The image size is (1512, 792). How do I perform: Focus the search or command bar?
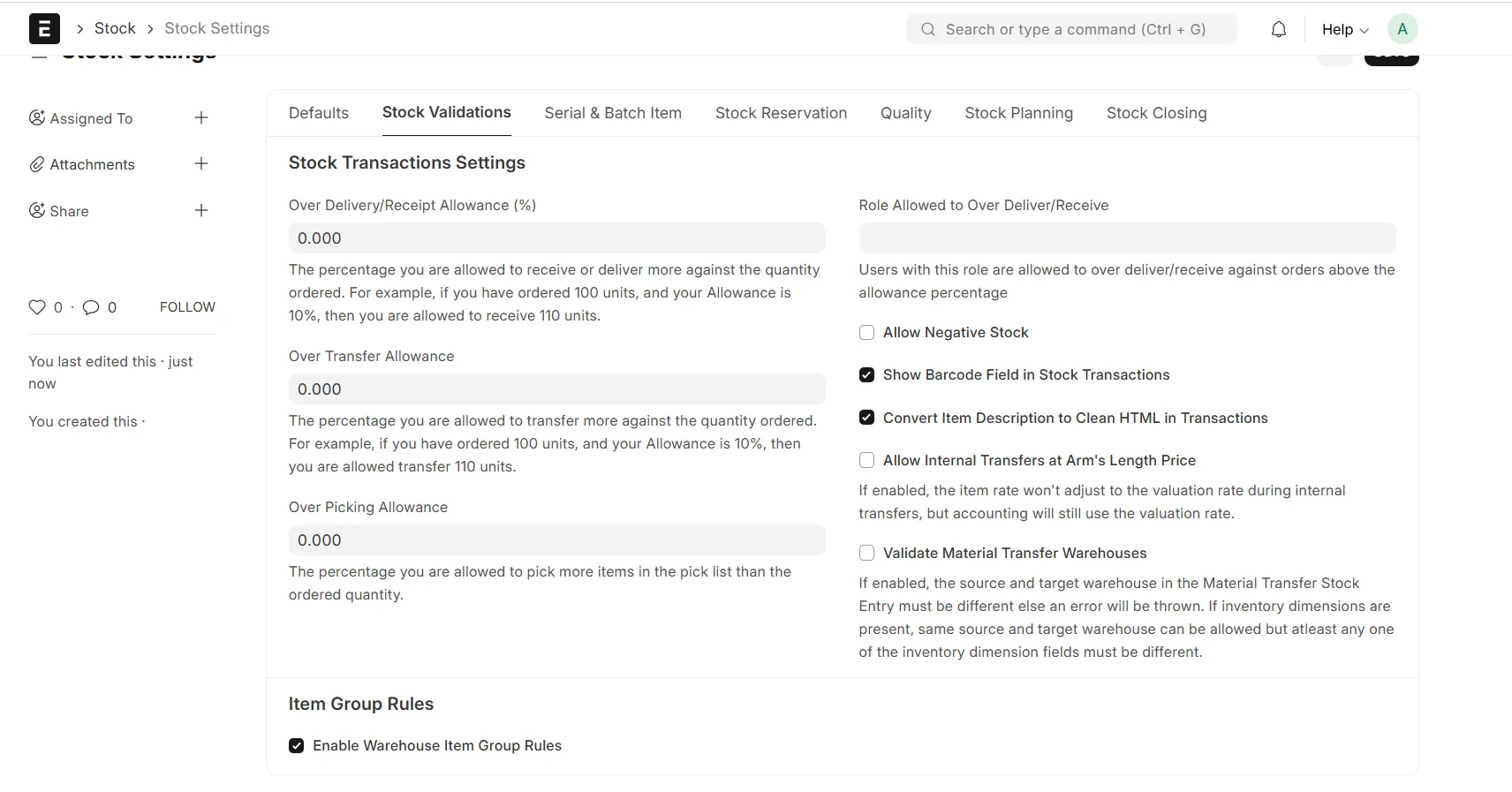pyautogui.click(x=1074, y=29)
